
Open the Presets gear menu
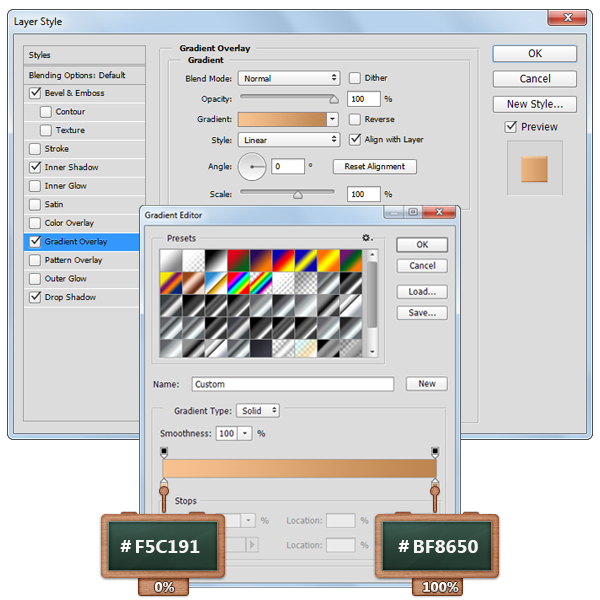(367, 238)
